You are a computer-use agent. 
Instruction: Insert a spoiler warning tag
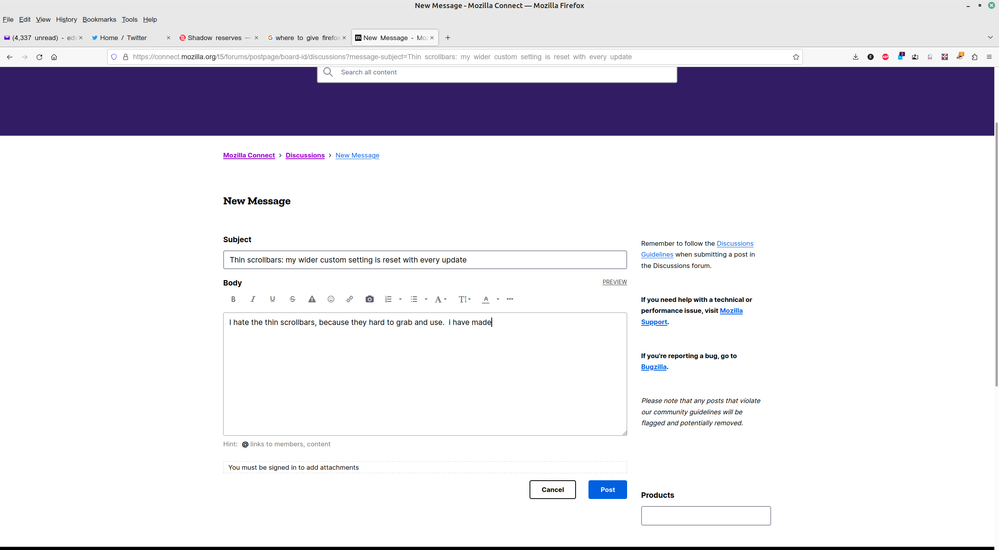[x=312, y=299]
